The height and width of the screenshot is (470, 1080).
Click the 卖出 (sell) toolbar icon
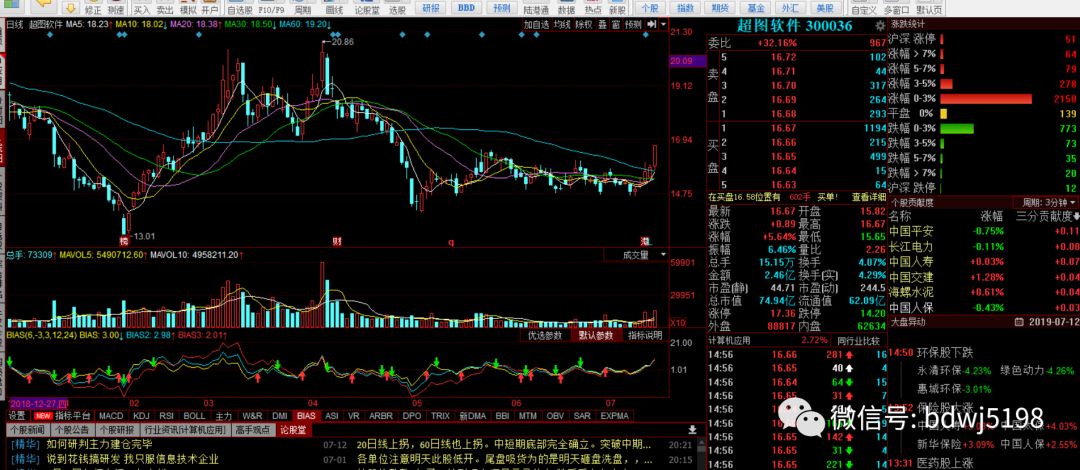(165, 8)
